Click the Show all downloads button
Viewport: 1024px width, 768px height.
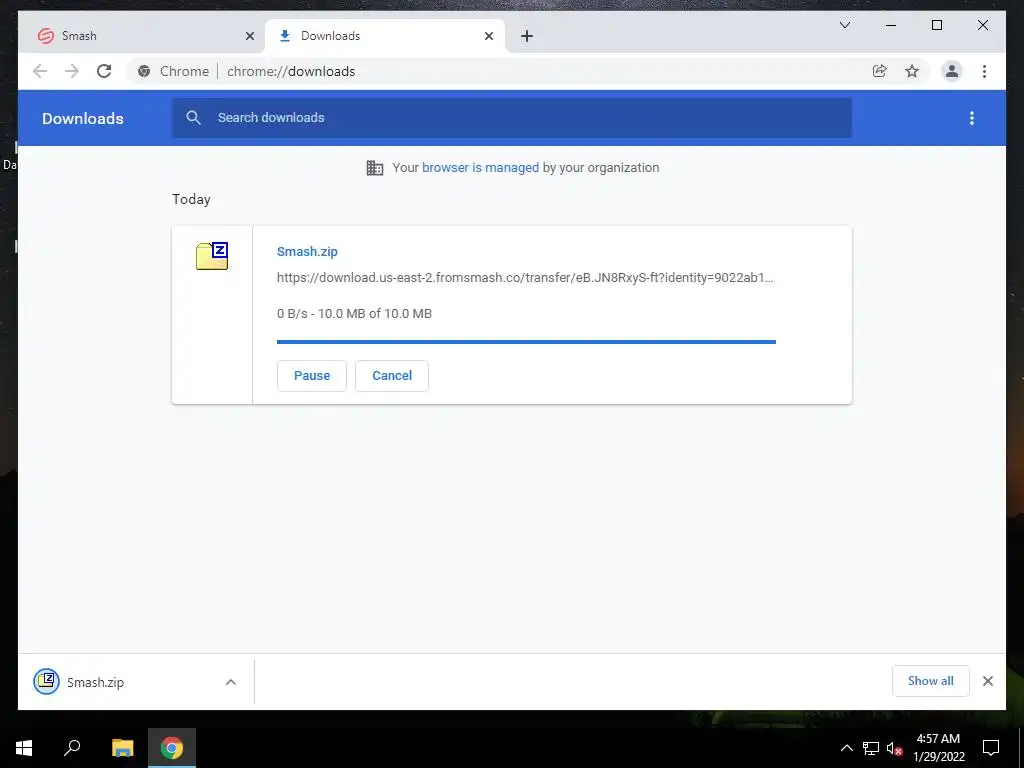(931, 680)
